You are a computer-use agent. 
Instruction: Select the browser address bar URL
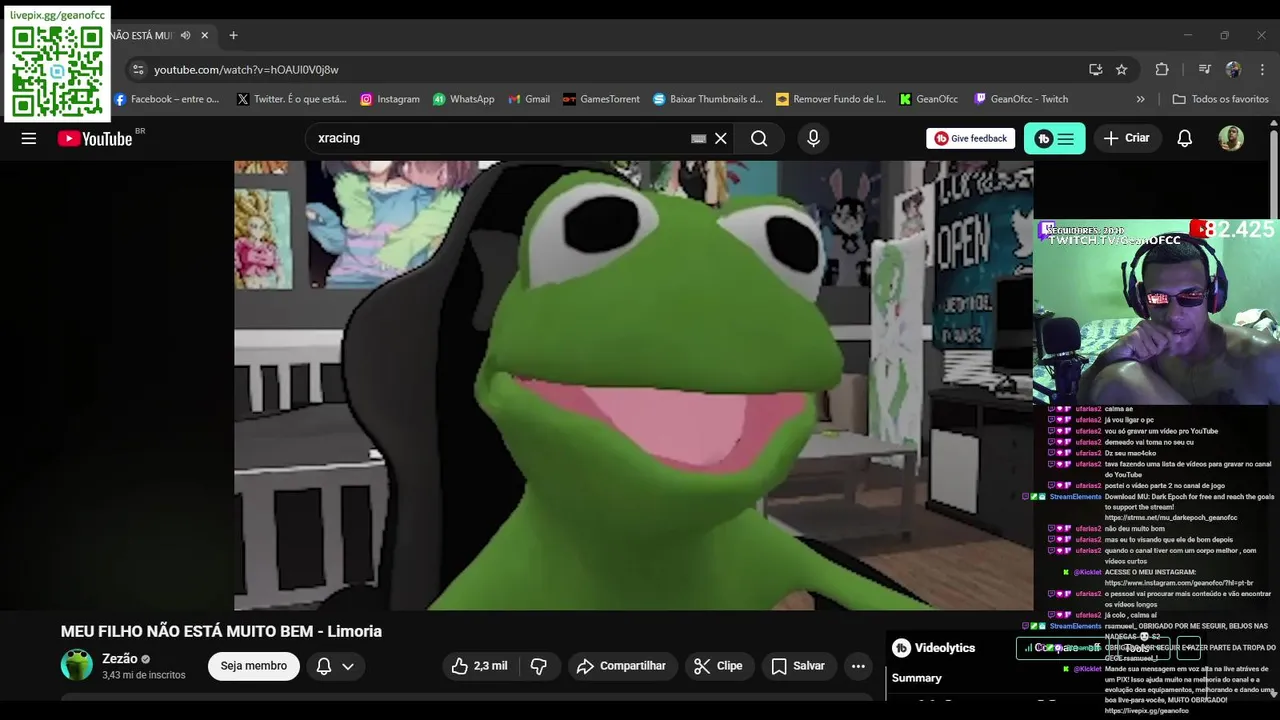pos(246,70)
